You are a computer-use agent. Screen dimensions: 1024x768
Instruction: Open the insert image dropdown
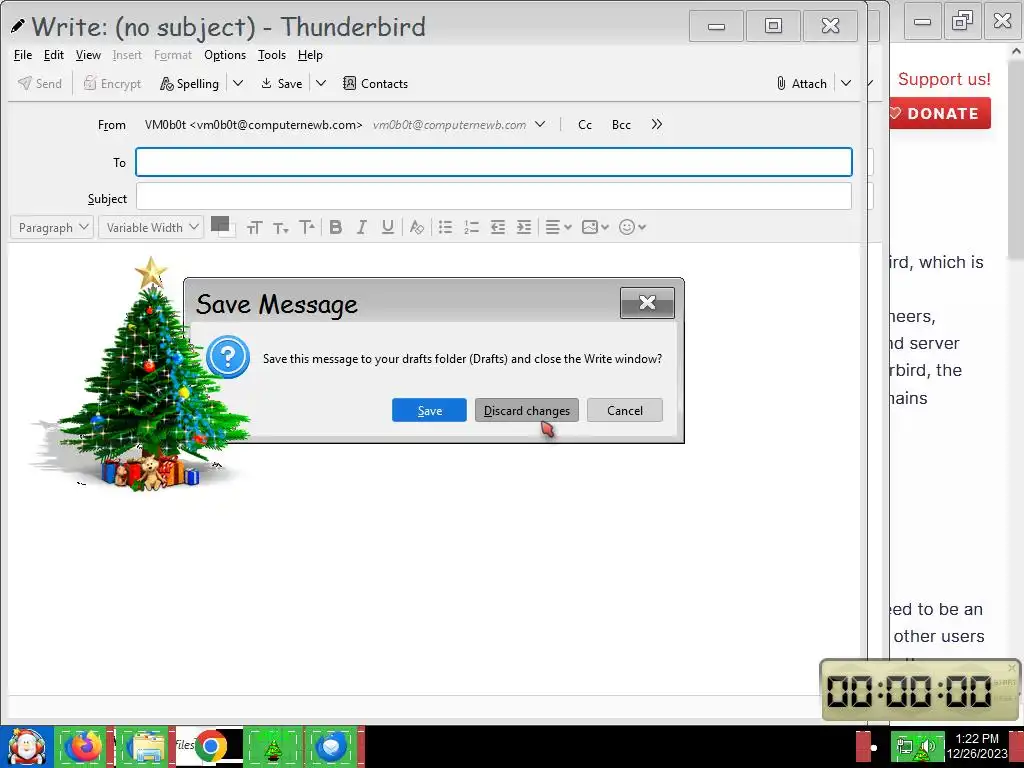[x=595, y=227]
